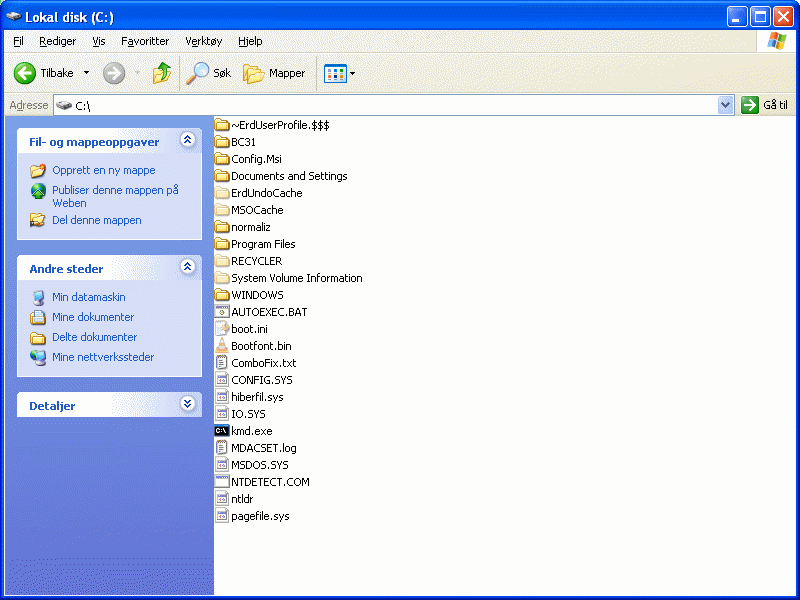The image size is (800, 600).
Task: Select the Config.Msi folder icon
Action: (222, 159)
